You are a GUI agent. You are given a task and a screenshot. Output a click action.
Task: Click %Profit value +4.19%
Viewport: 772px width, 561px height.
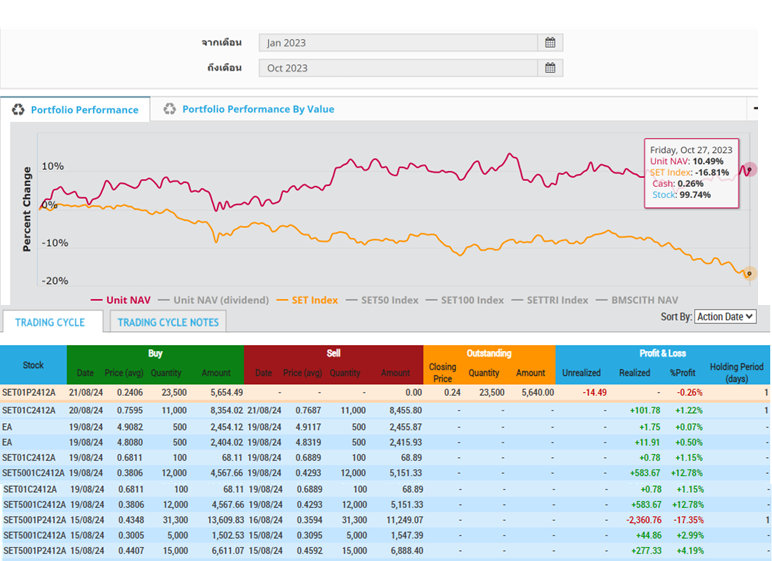coord(690,550)
